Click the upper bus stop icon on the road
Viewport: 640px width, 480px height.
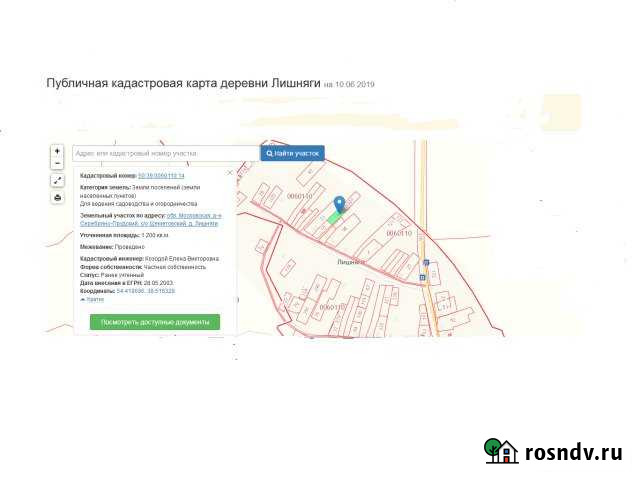coord(426,262)
